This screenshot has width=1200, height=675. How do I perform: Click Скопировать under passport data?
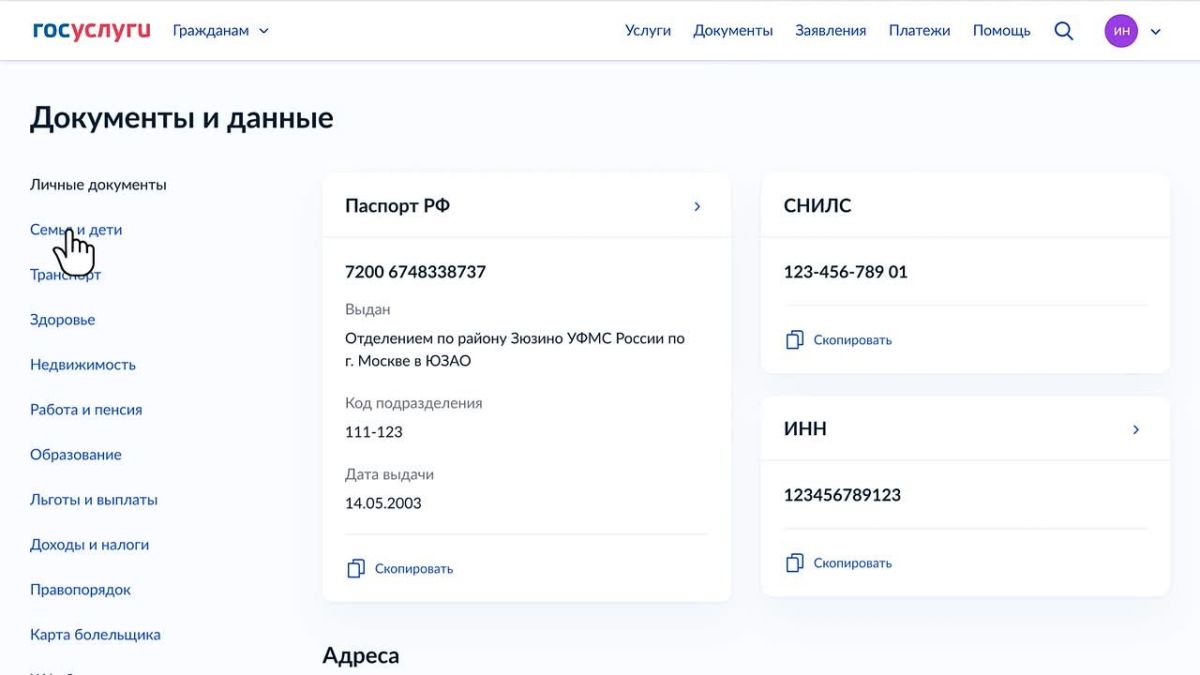414,569
